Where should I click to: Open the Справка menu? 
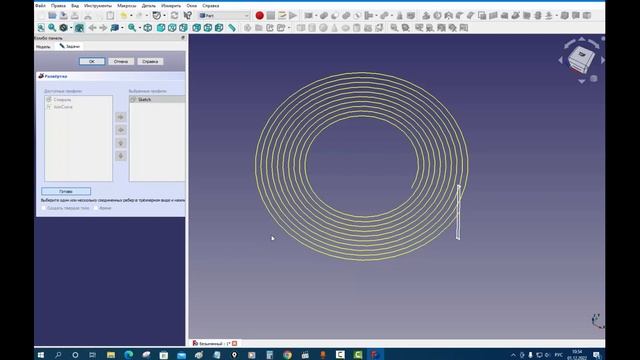click(x=211, y=6)
